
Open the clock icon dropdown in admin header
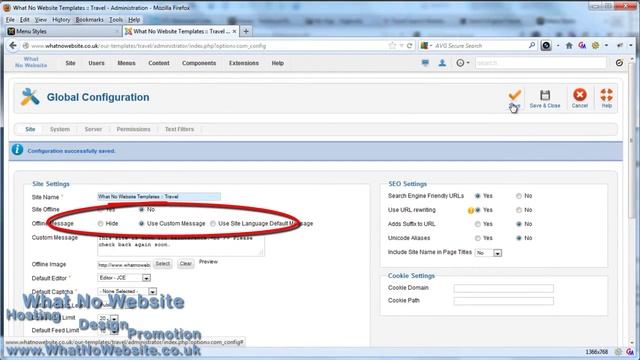click(x=462, y=63)
